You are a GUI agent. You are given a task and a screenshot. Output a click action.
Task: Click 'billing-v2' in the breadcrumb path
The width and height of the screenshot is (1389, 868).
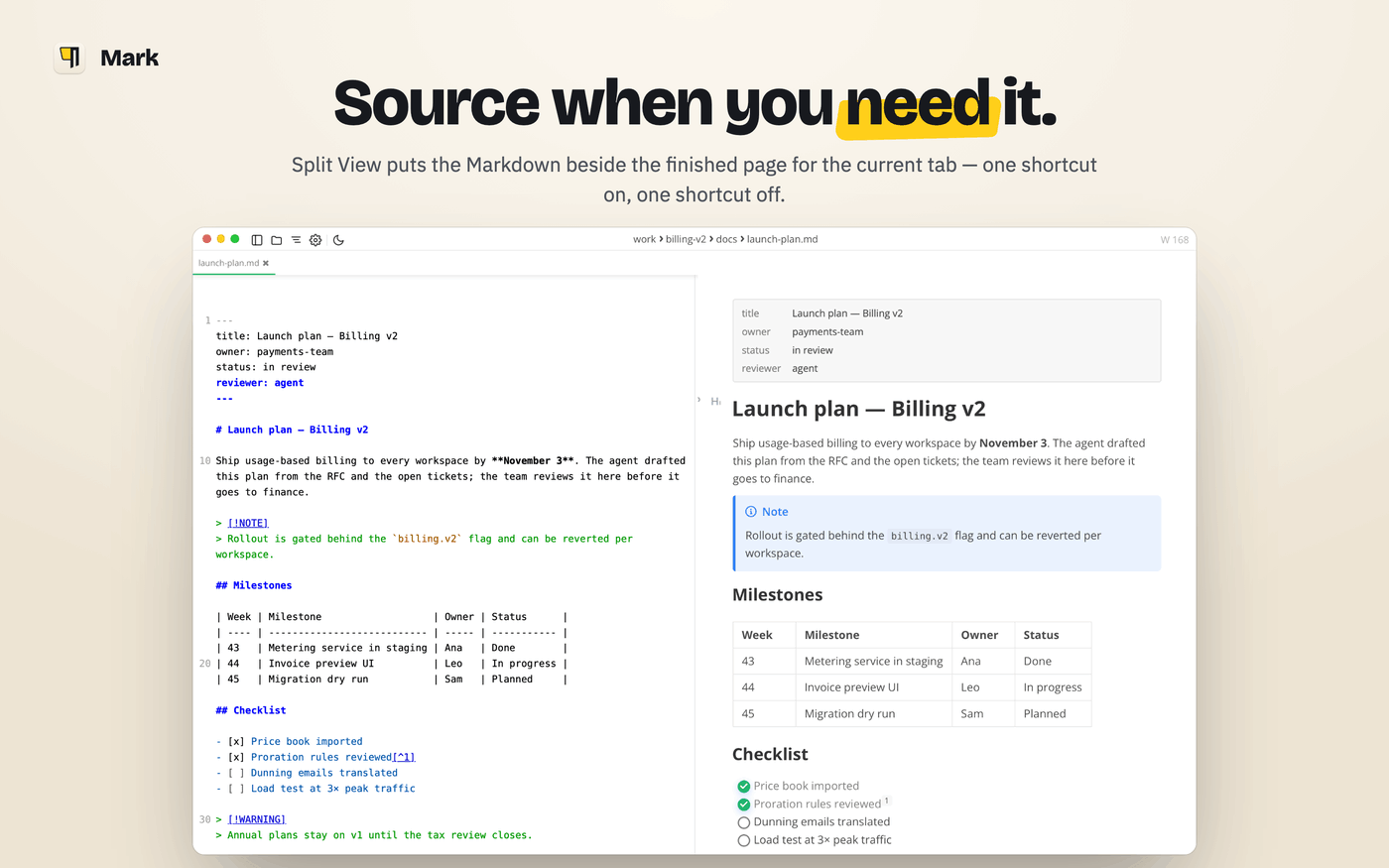click(x=686, y=239)
